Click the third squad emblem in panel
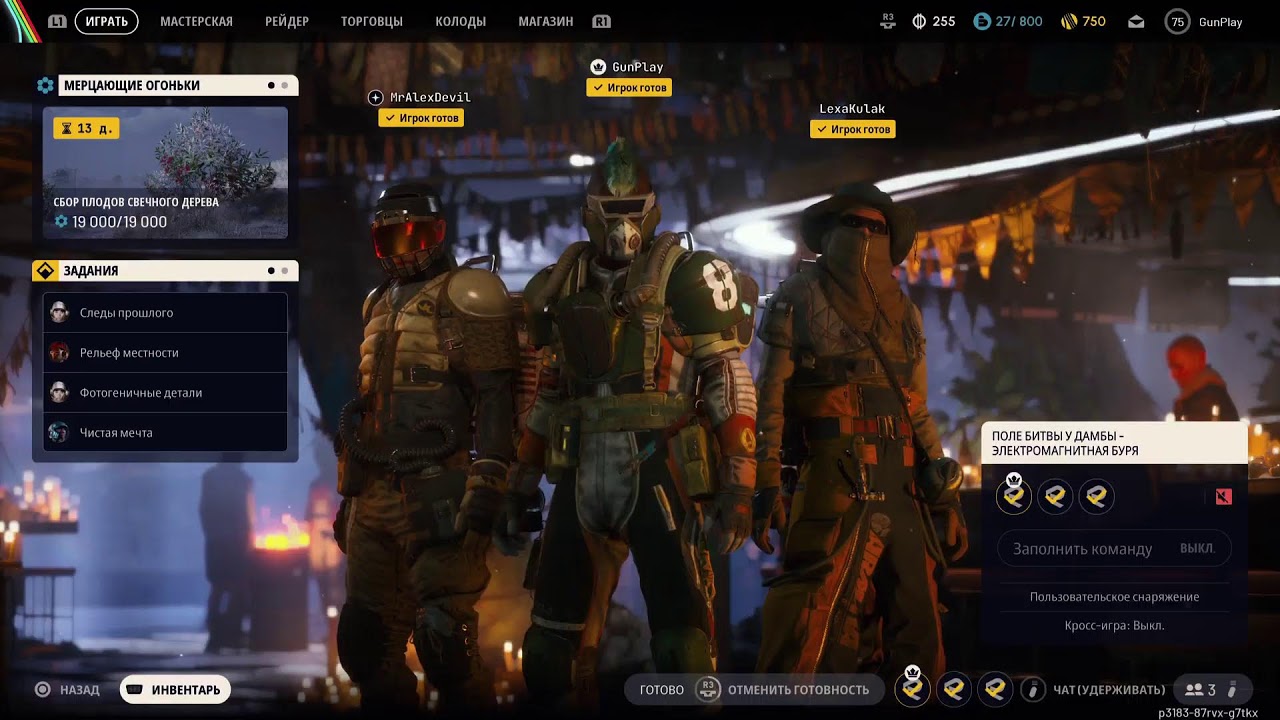1280x720 pixels. pyautogui.click(x=1096, y=496)
